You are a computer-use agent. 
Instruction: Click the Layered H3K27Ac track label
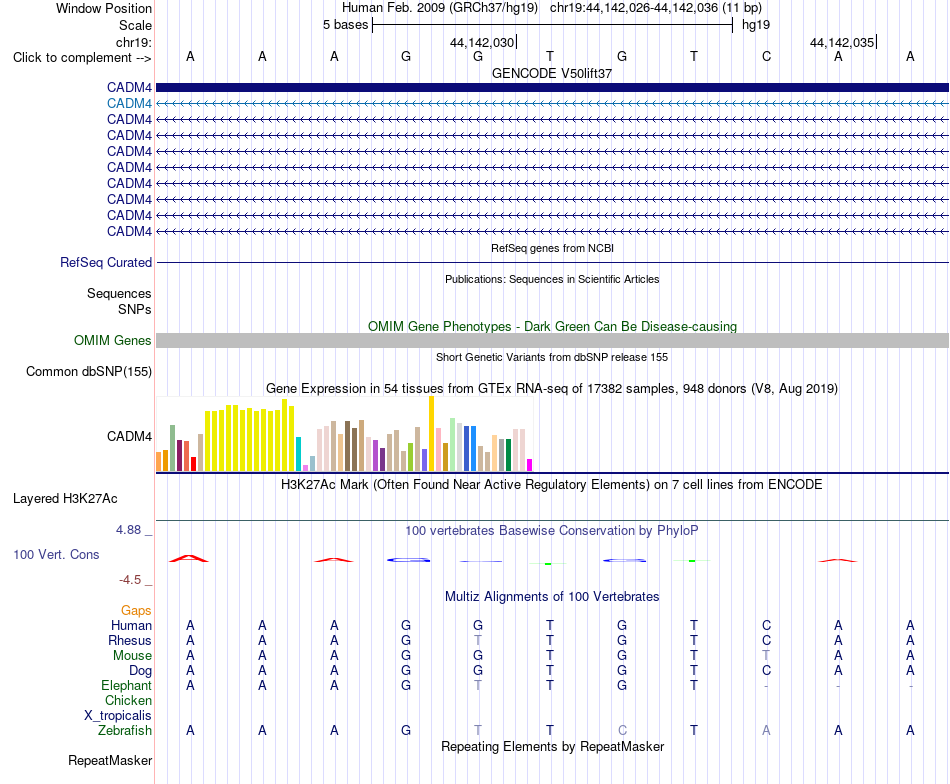[x=65, y=499]
